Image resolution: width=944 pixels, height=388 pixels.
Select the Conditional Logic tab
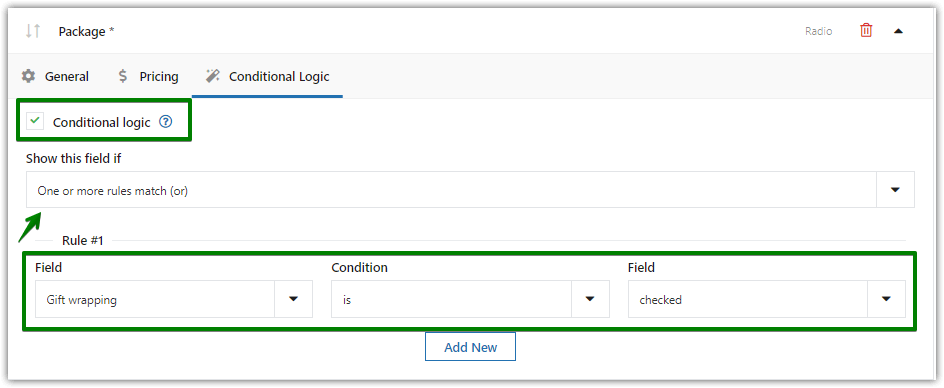268,77
